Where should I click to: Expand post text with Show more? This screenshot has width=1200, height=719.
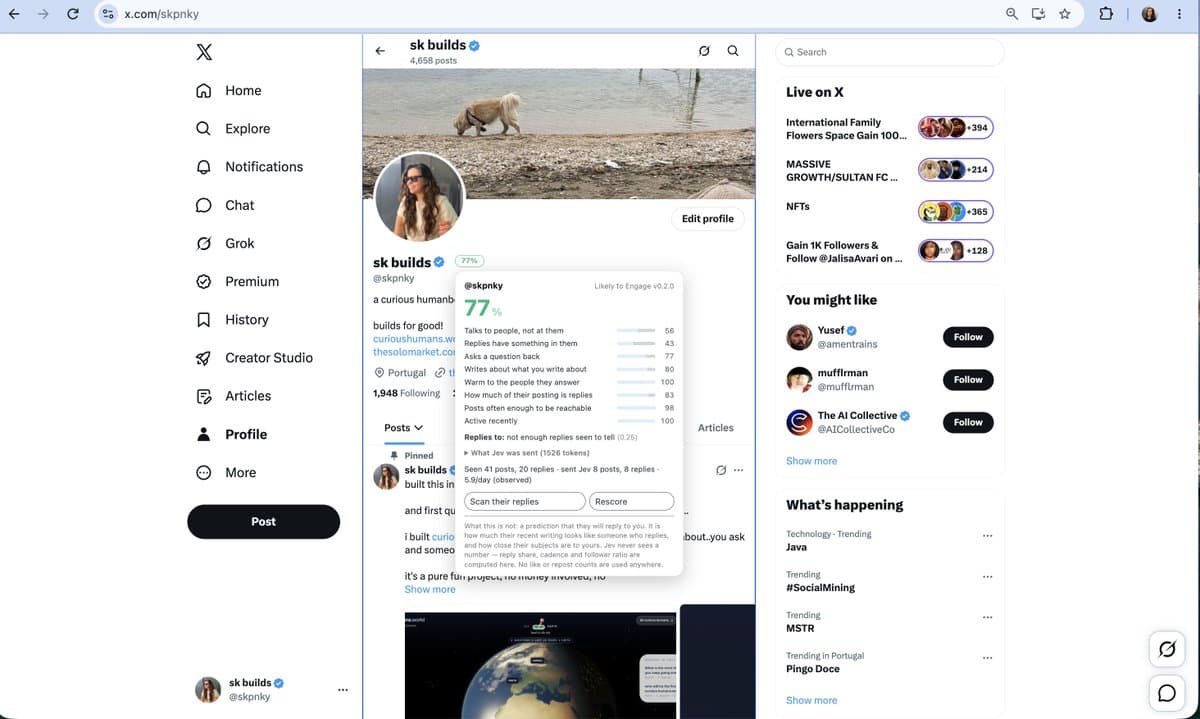pyautogui.click(x=430, y=590)
